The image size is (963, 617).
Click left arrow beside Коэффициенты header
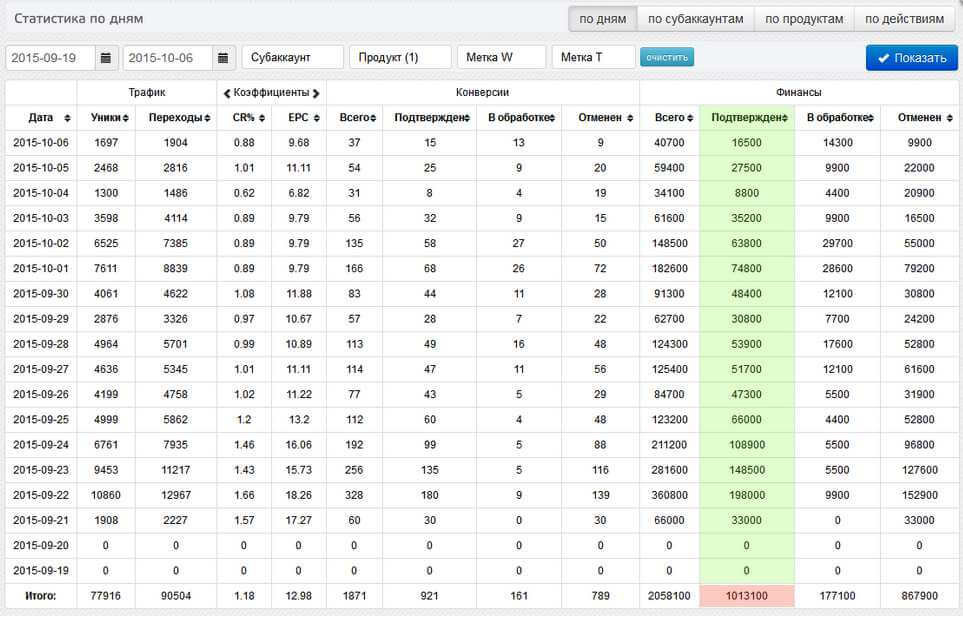(x=226, y=93)
